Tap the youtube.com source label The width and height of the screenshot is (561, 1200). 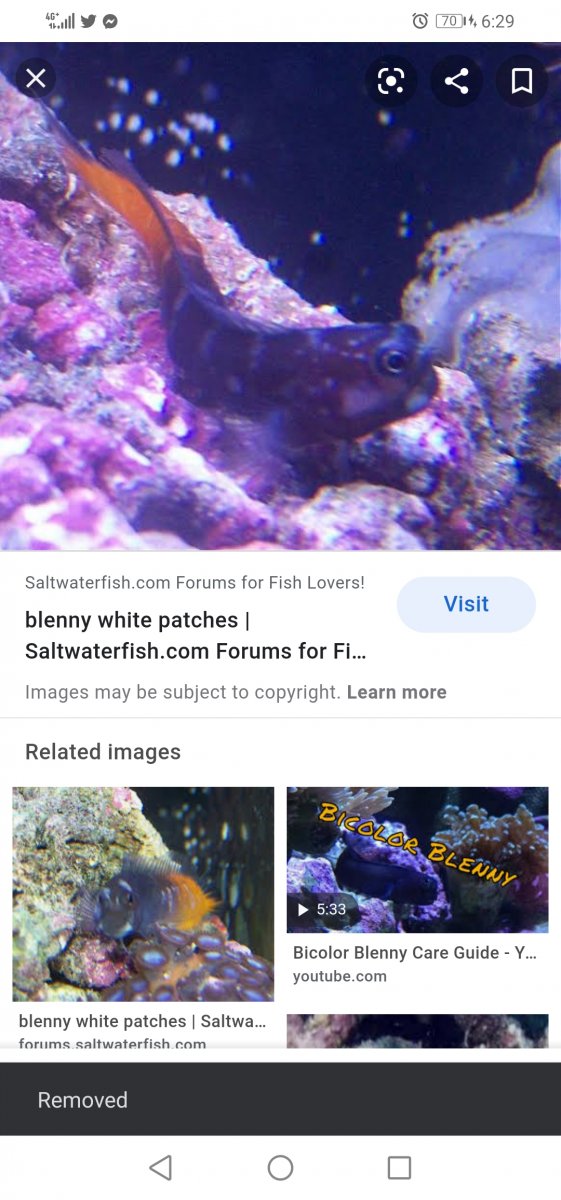pyautogui.click(x=340, y=977)
